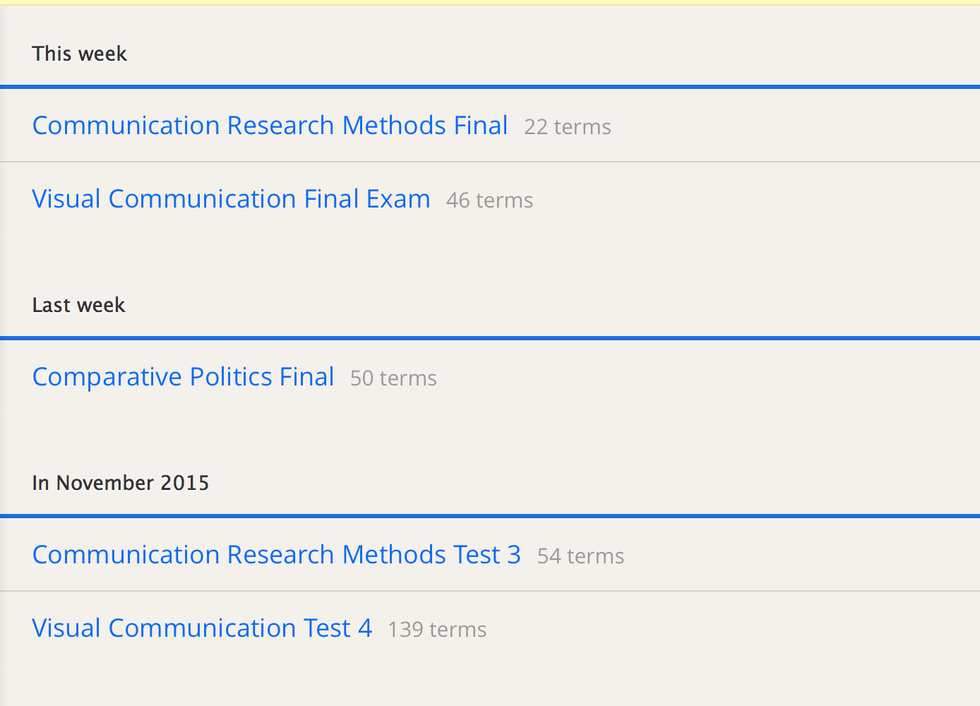Screen dimensions: 980x706
Task: Click the yellow strip at the top
Action: [490, 3]
